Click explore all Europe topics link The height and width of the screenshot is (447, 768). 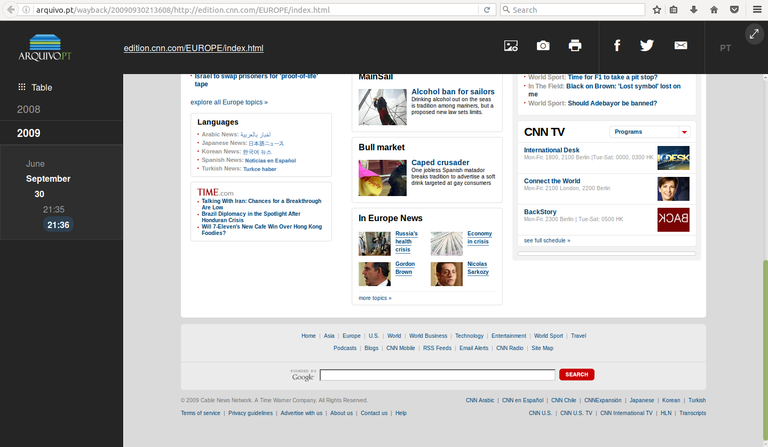(x=229, y=102)
